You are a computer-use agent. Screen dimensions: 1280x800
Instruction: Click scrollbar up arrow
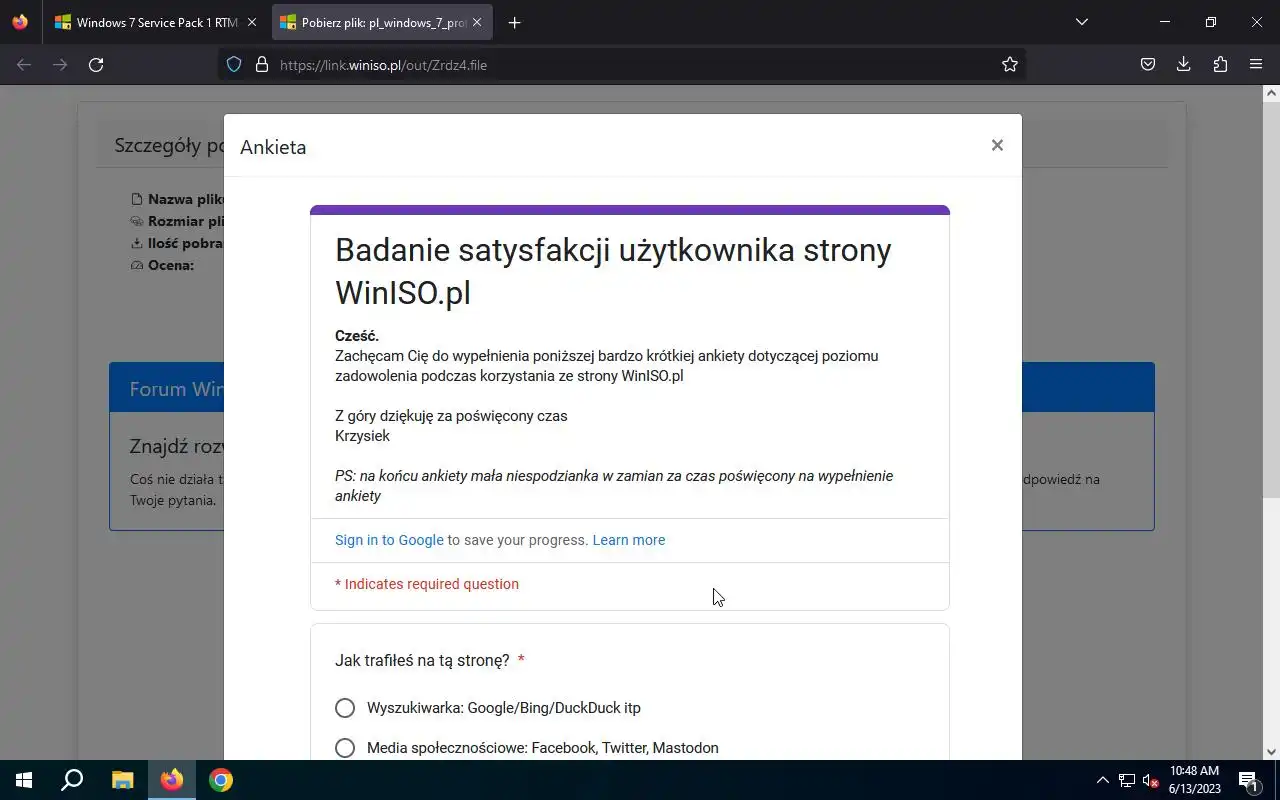pos(1271,93)
